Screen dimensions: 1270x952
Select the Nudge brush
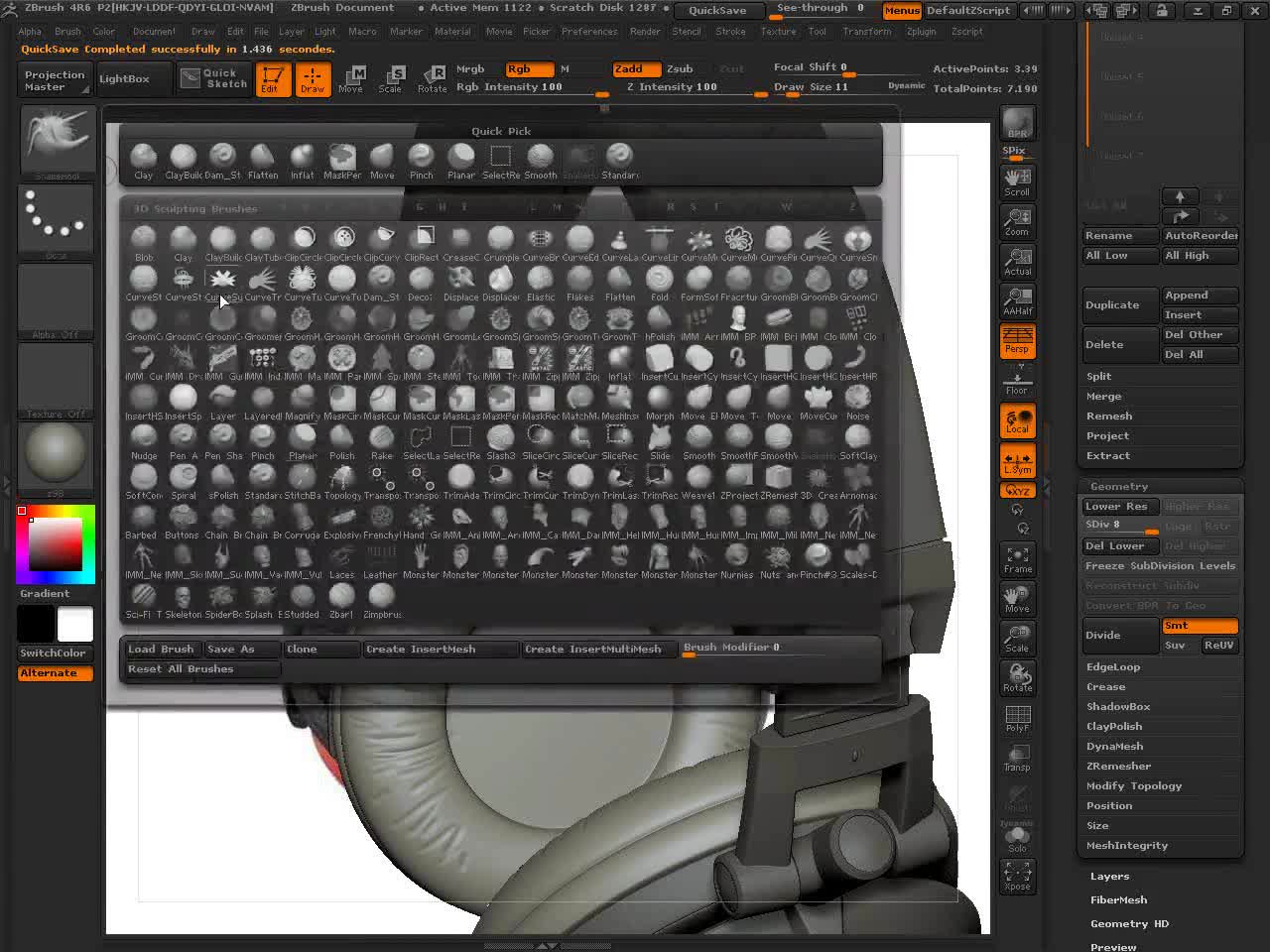tap(144, 442)
